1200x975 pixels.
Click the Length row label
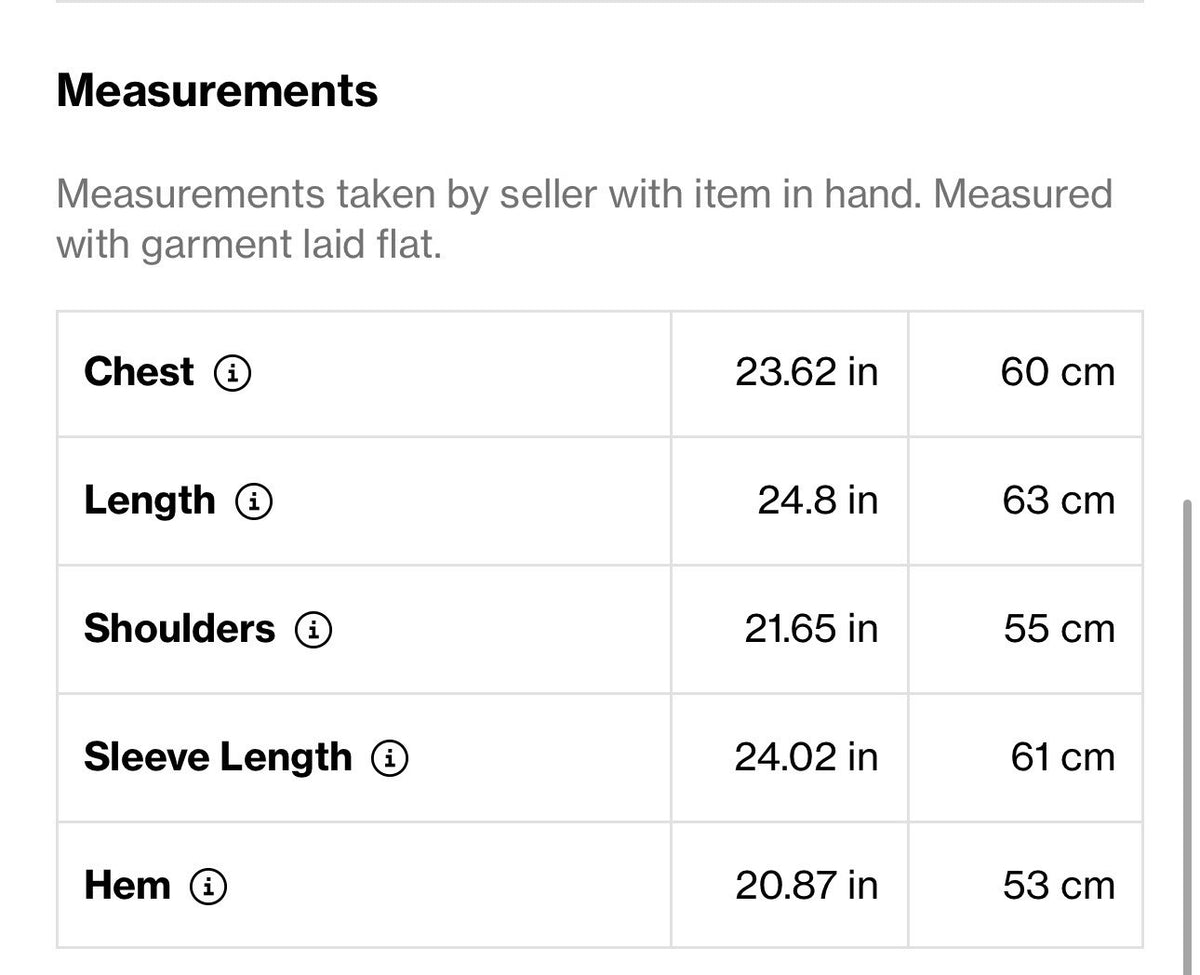tap(150, 501)
